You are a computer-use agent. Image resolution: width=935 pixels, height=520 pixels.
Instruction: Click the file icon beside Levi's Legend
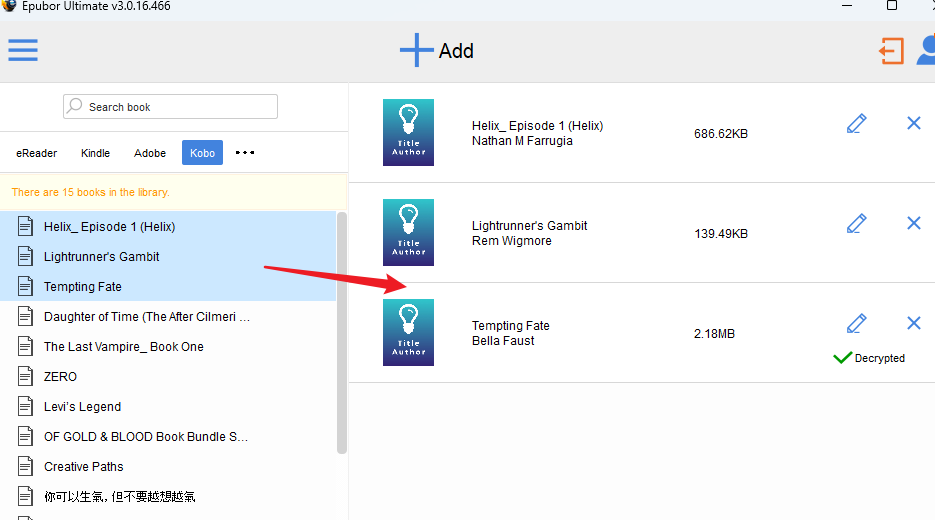[25, 407]
